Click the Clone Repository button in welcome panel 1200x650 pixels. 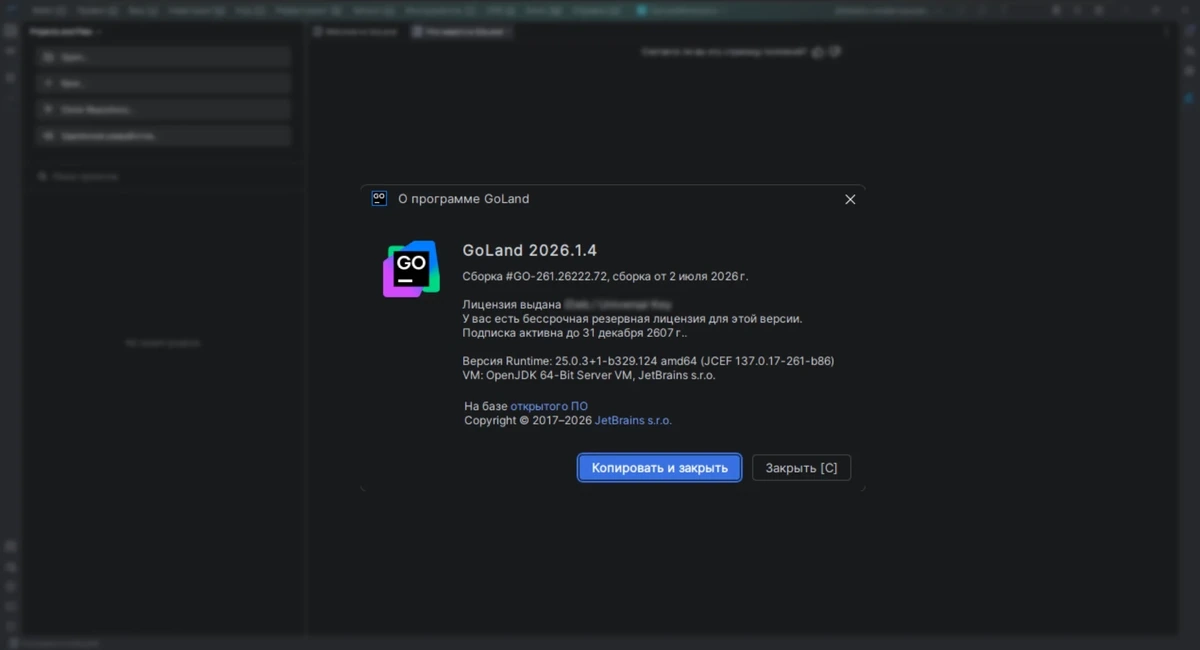tap(164, 109)
